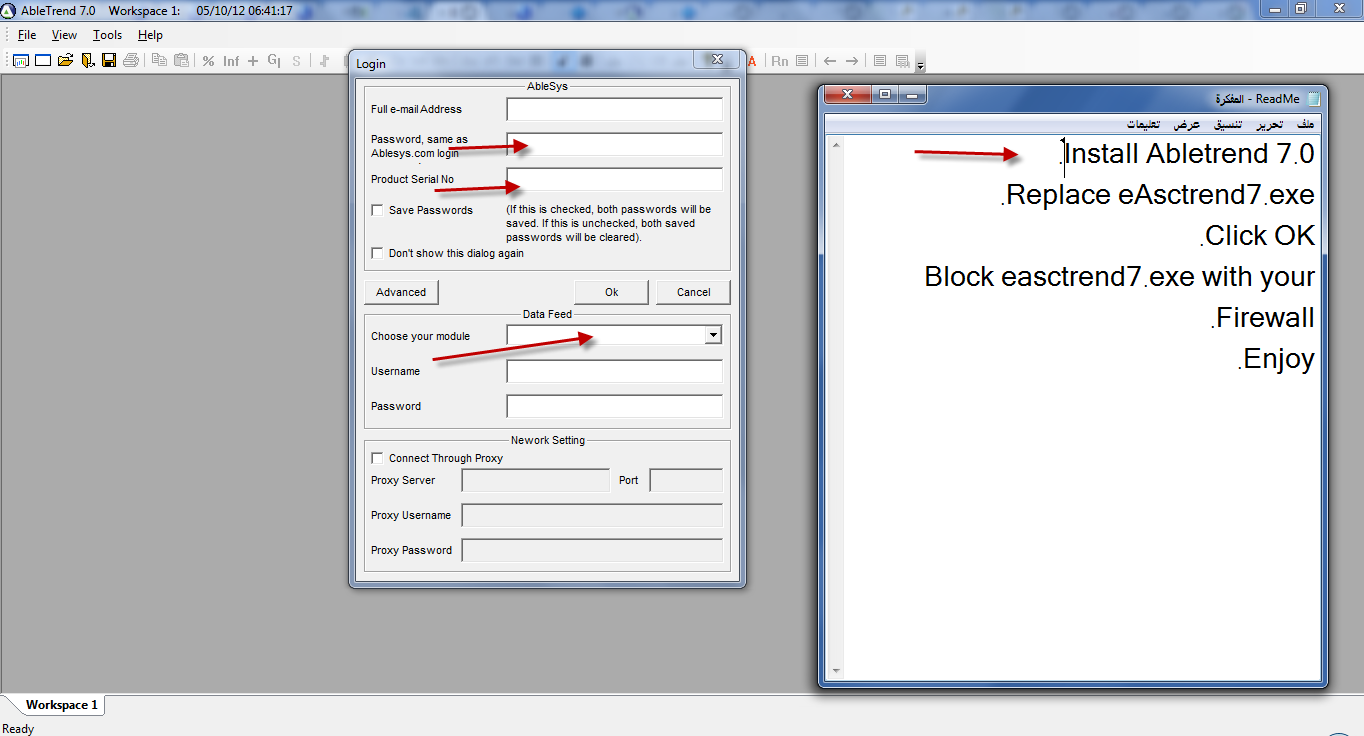Click the 'Firewall' line in Notepad
Image resolution: width=1364 pixels, height=736 pixels.
tap(1263, 318)
